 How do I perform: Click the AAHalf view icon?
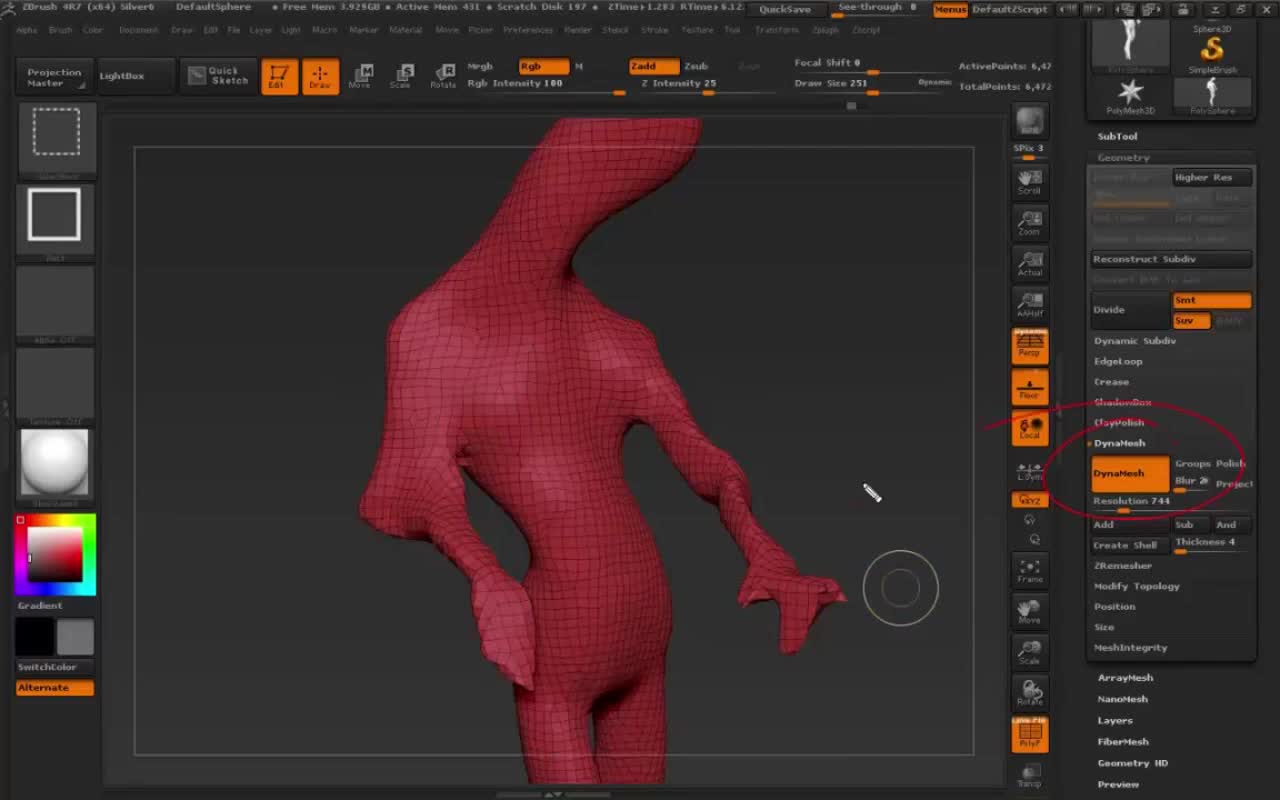1029,304
